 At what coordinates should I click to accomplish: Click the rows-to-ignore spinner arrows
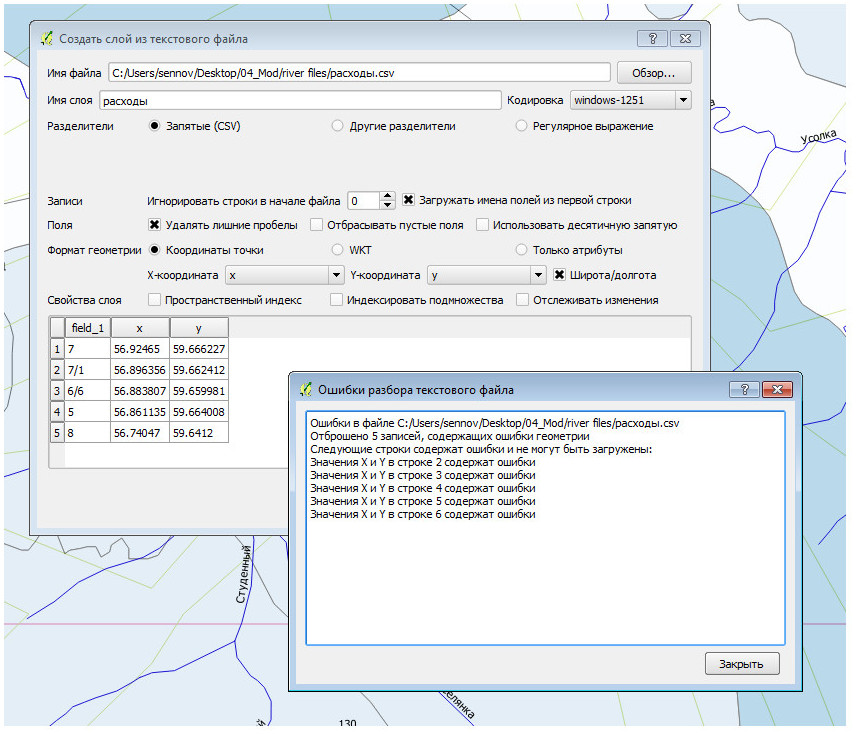[389, 200]
